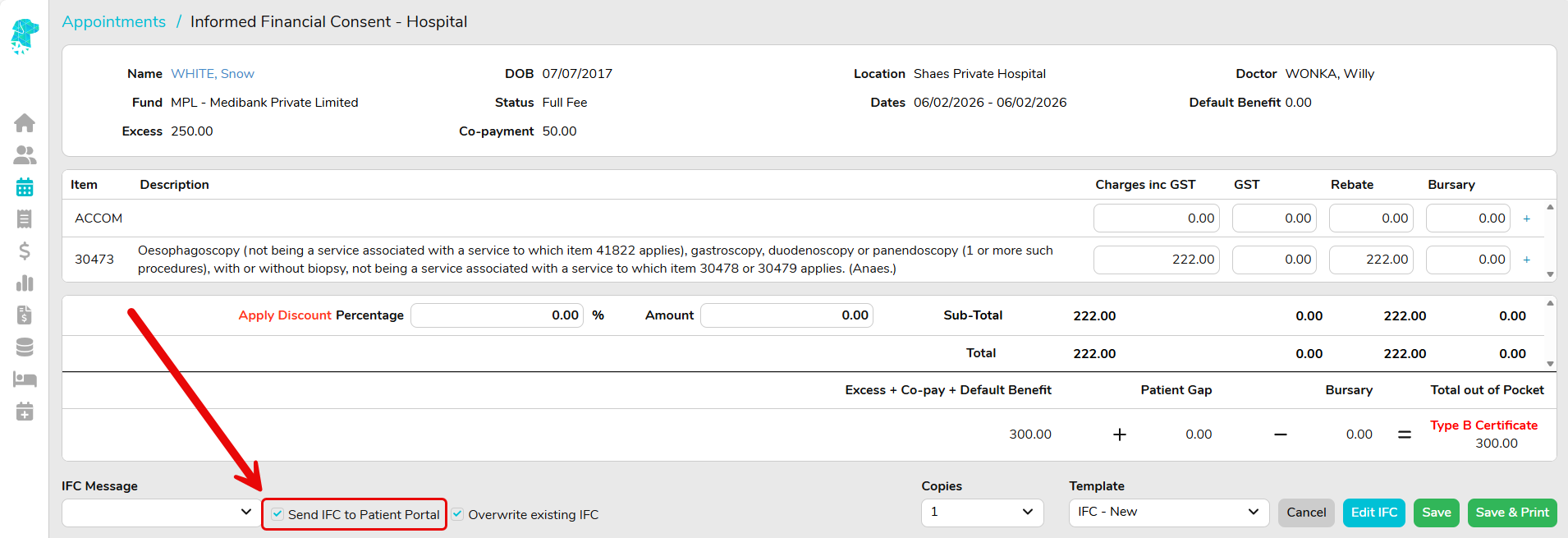
Task: Click the plus icon on ACCOM row
Action: click(1527, 218)
